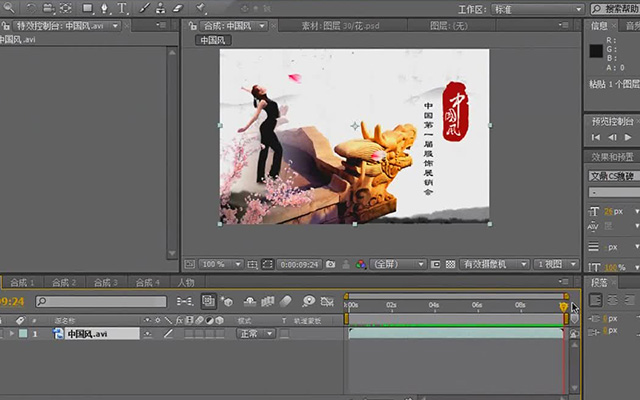Click the current time 0:00:09:24 in viewer
The height and width of the screenshot is (400, 640).
click(x=299, y=264)
